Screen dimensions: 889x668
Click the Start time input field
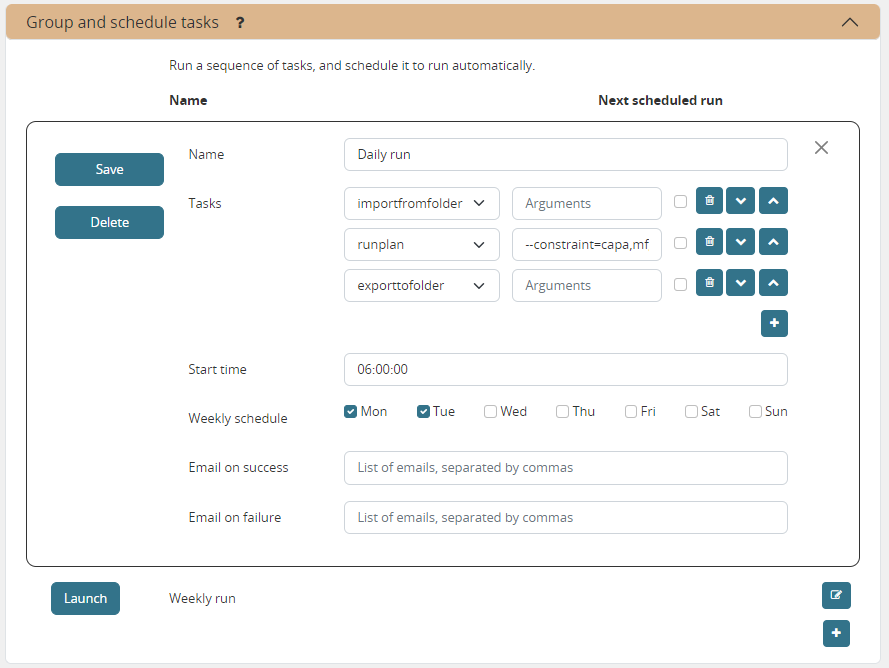565,369
